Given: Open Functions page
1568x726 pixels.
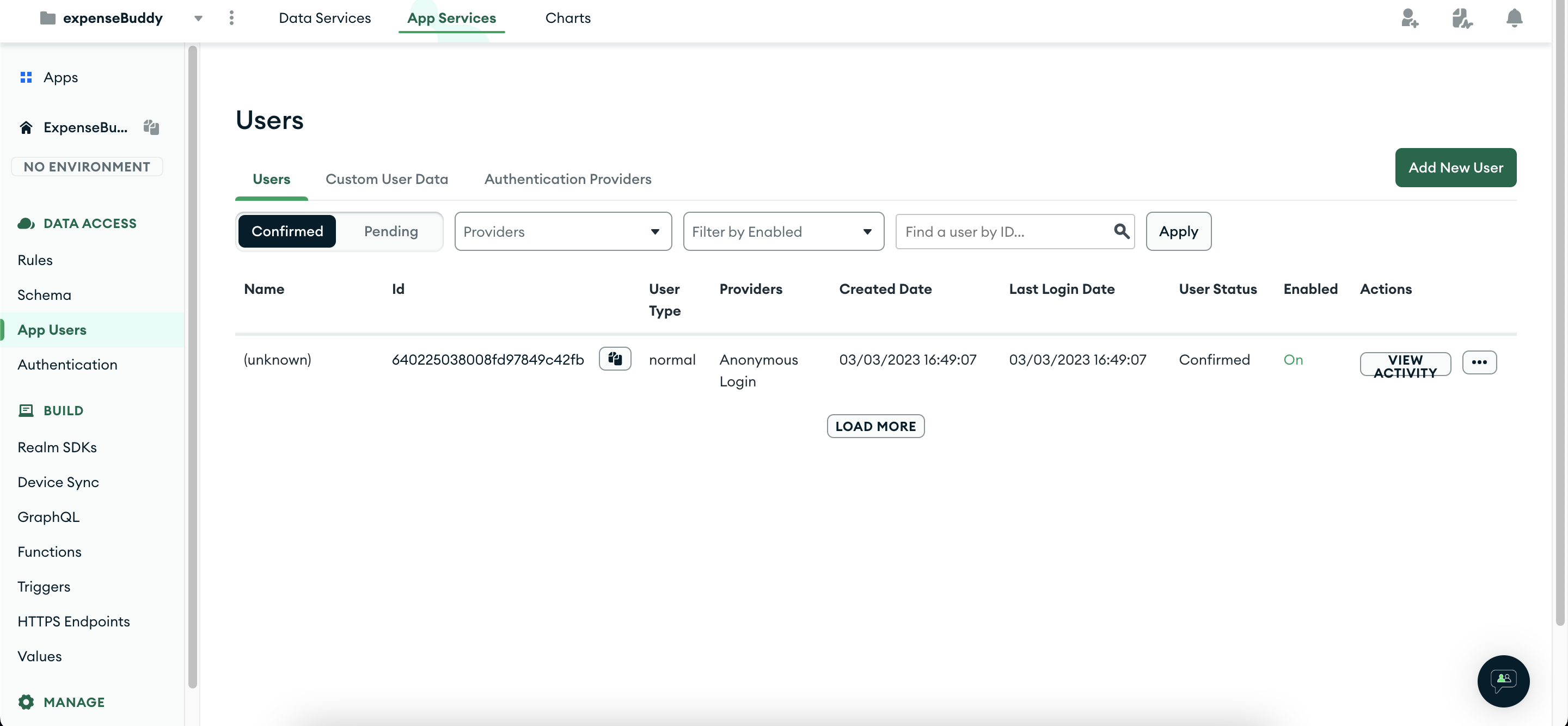Looking at the screenshot, I should pos(50,551).
